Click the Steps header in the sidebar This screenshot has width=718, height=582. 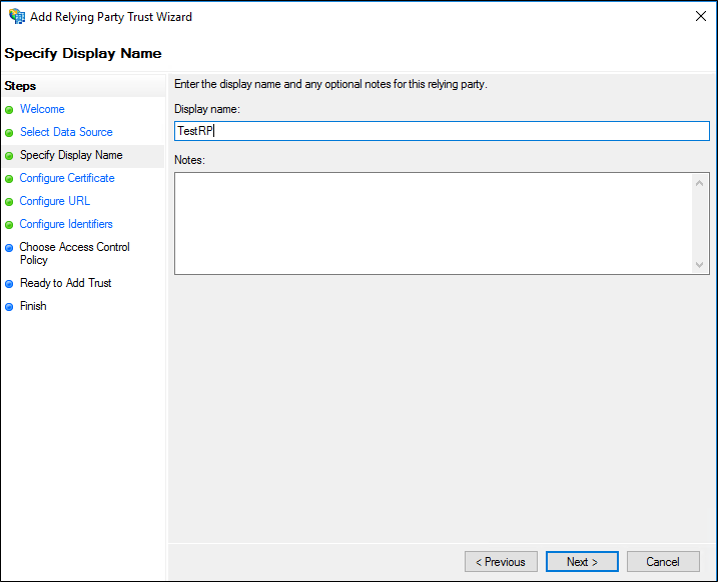20,86
